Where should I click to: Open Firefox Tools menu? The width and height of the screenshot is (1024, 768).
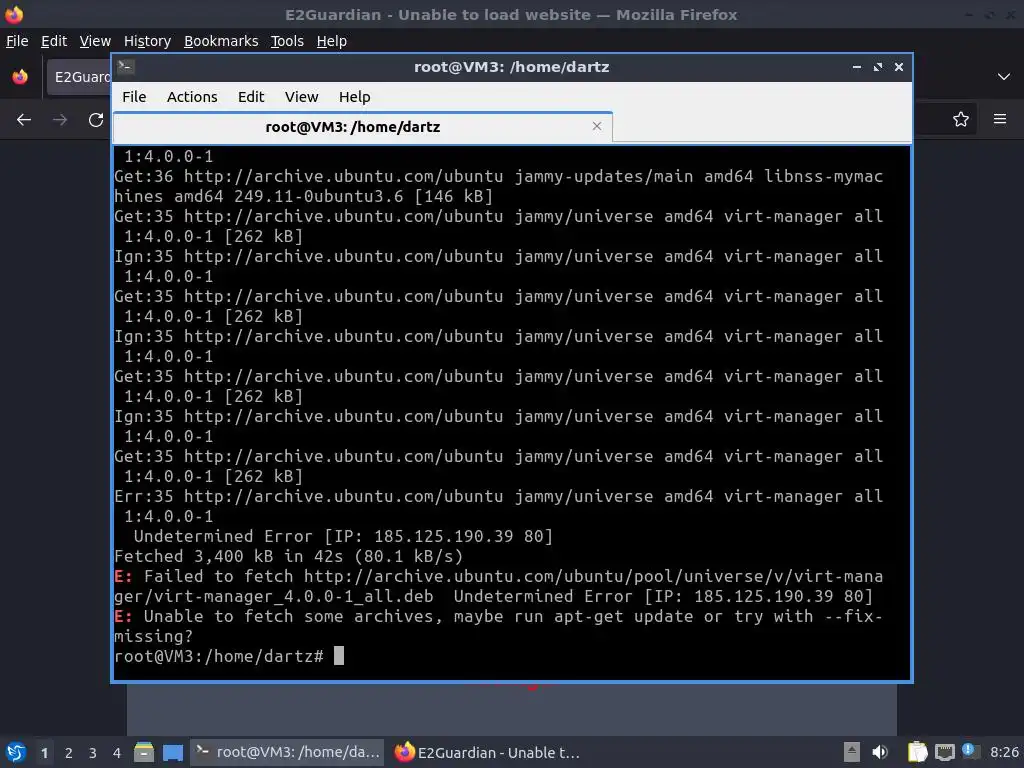click(287, 41)
